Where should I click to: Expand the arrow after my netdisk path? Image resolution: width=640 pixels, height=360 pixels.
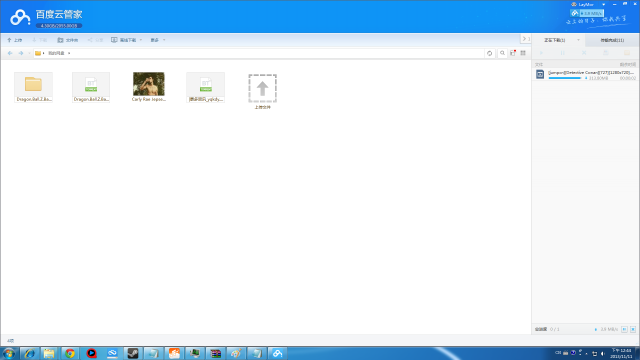[69, 53]
